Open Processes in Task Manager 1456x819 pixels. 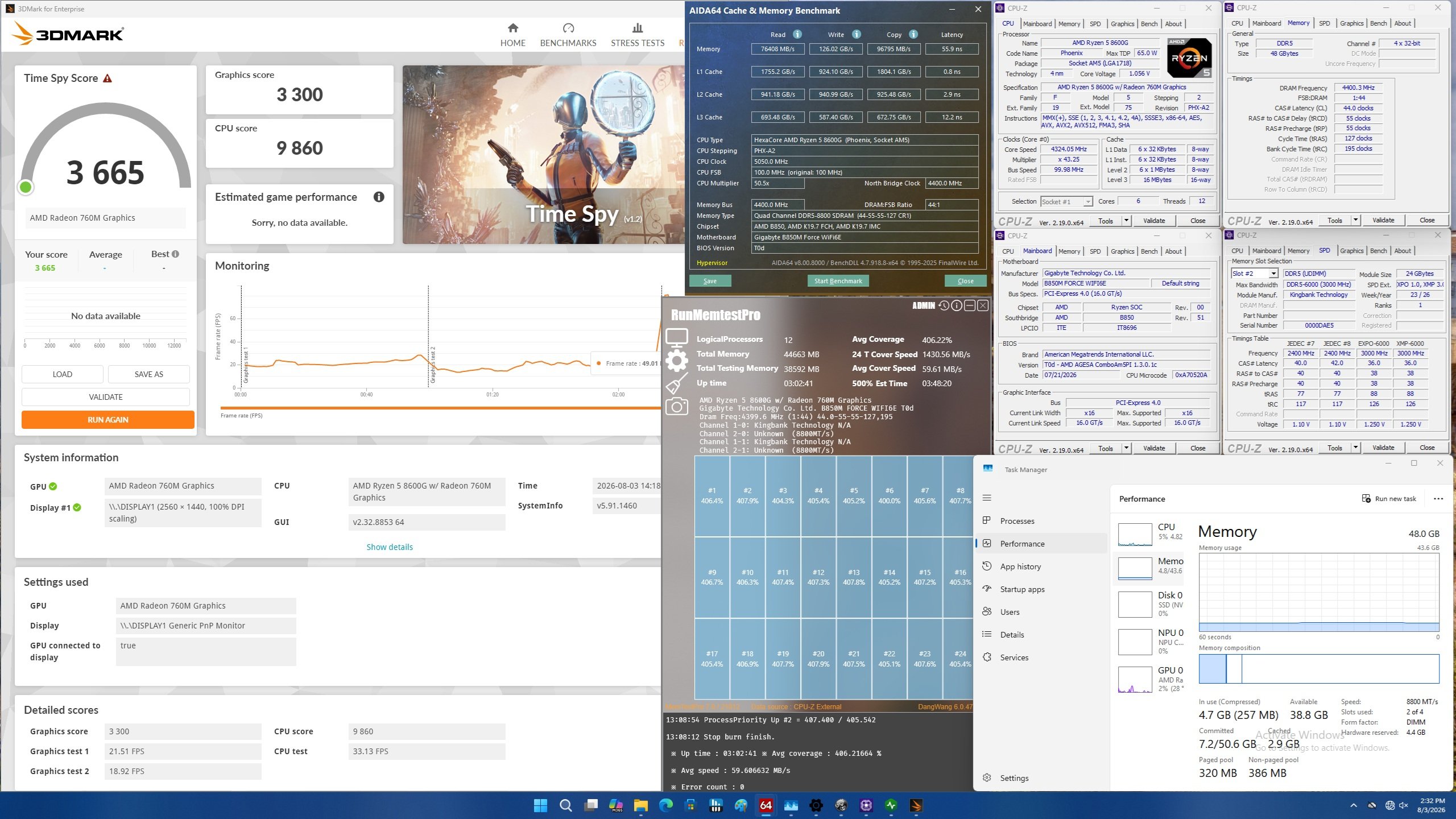coord(1041,521)
